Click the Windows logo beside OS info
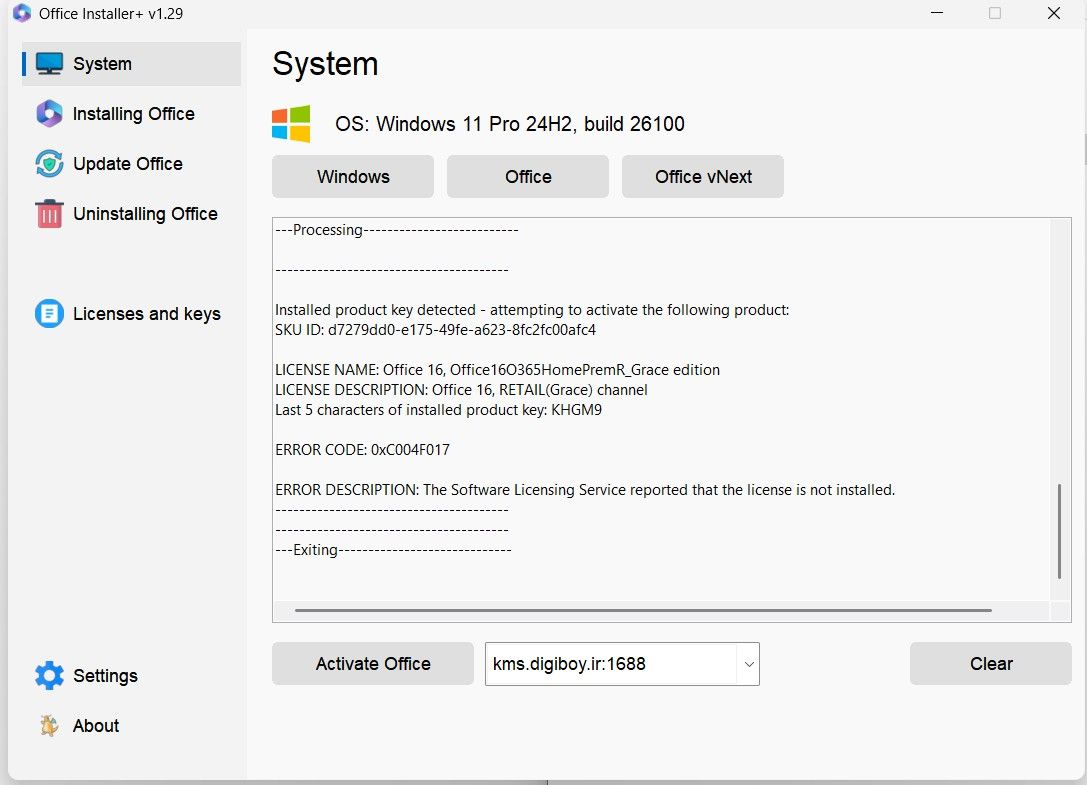This screenshot has height=785, width=1087. pyautogui.click(x=291, y=124)
